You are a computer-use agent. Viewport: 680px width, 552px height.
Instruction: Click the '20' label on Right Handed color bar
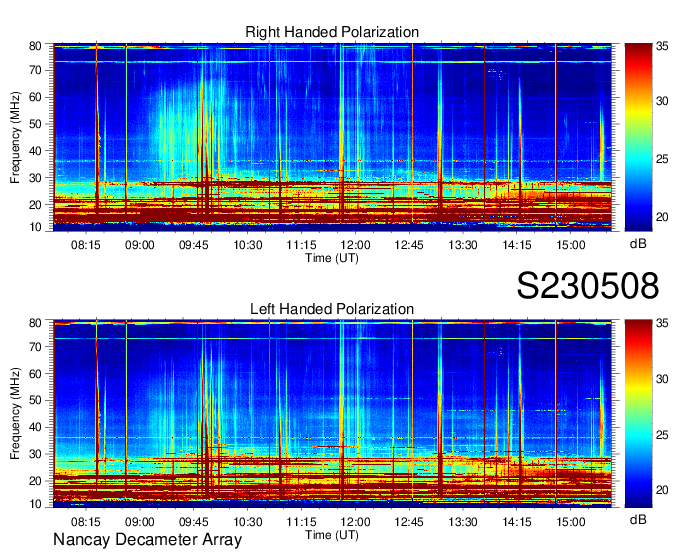click(x=662, y=217)
